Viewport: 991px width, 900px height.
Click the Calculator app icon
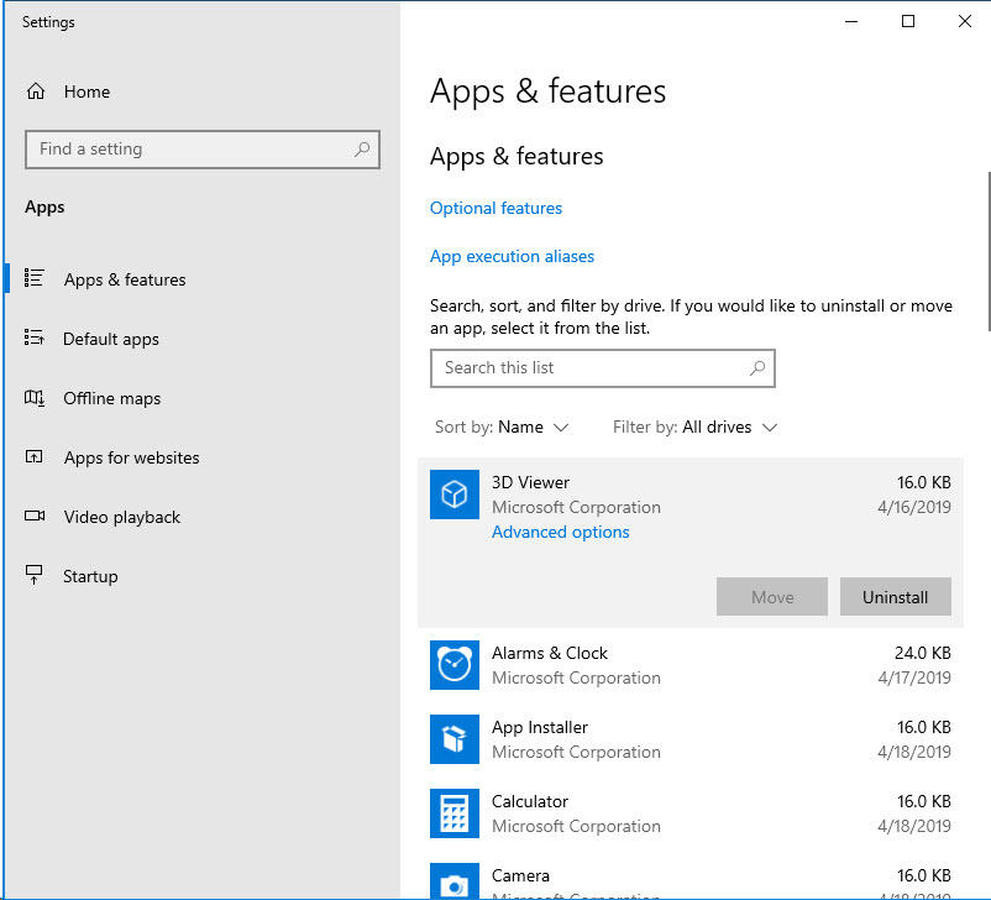[x=454, y=813]
